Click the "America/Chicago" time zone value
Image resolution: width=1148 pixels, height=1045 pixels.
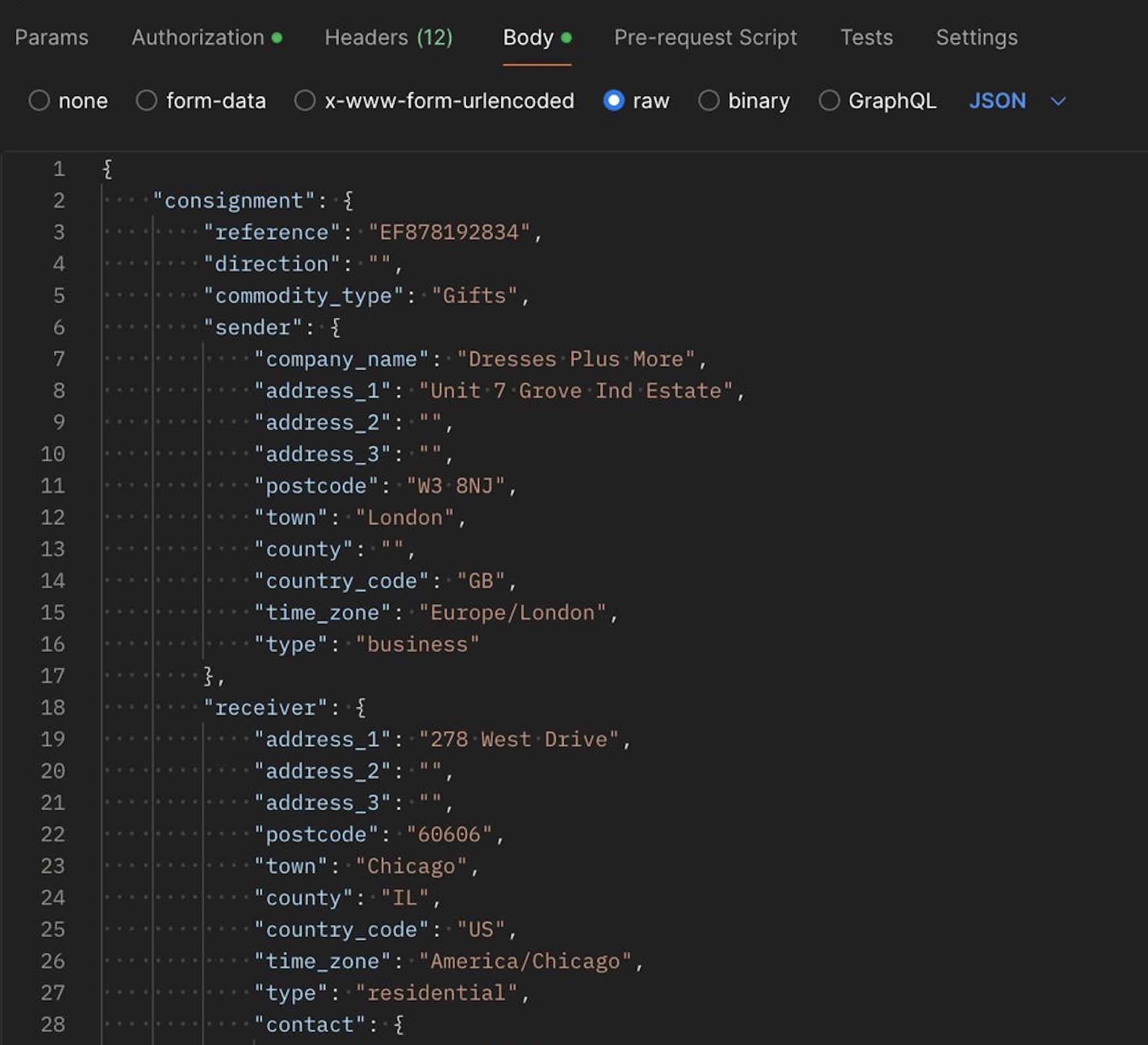pyautogui.click(x=525, y=961)
